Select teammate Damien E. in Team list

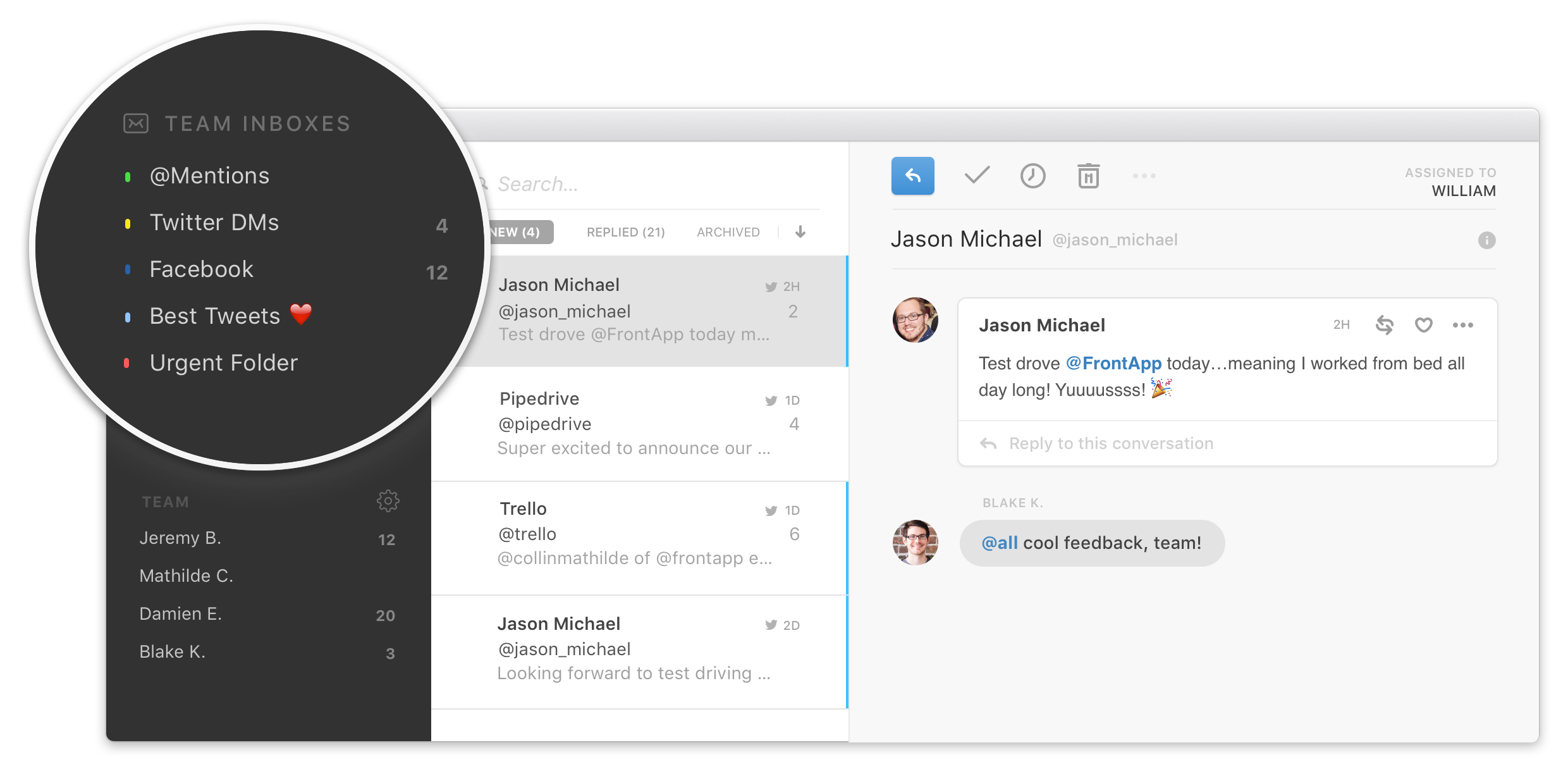point(180,613)
